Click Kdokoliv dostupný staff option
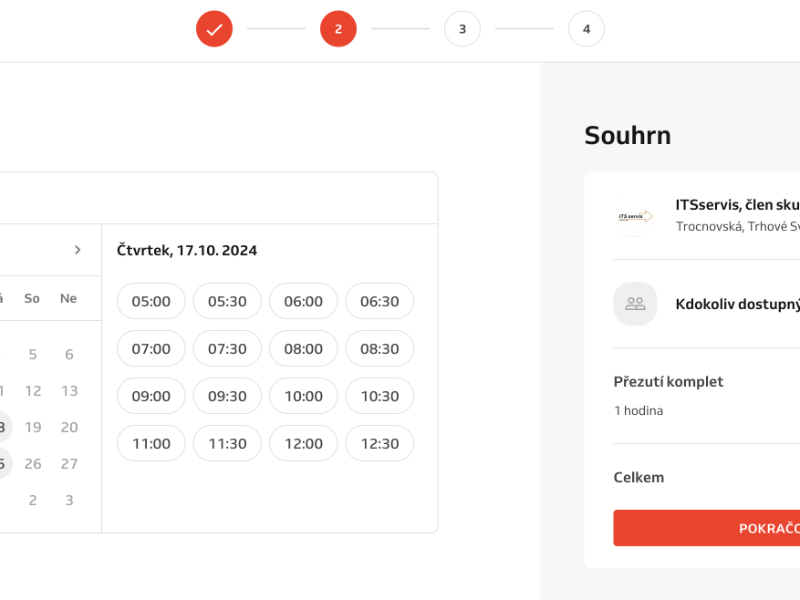Image resolution: width=800 pixels, height=600 pixels. (x=737, y=304)
